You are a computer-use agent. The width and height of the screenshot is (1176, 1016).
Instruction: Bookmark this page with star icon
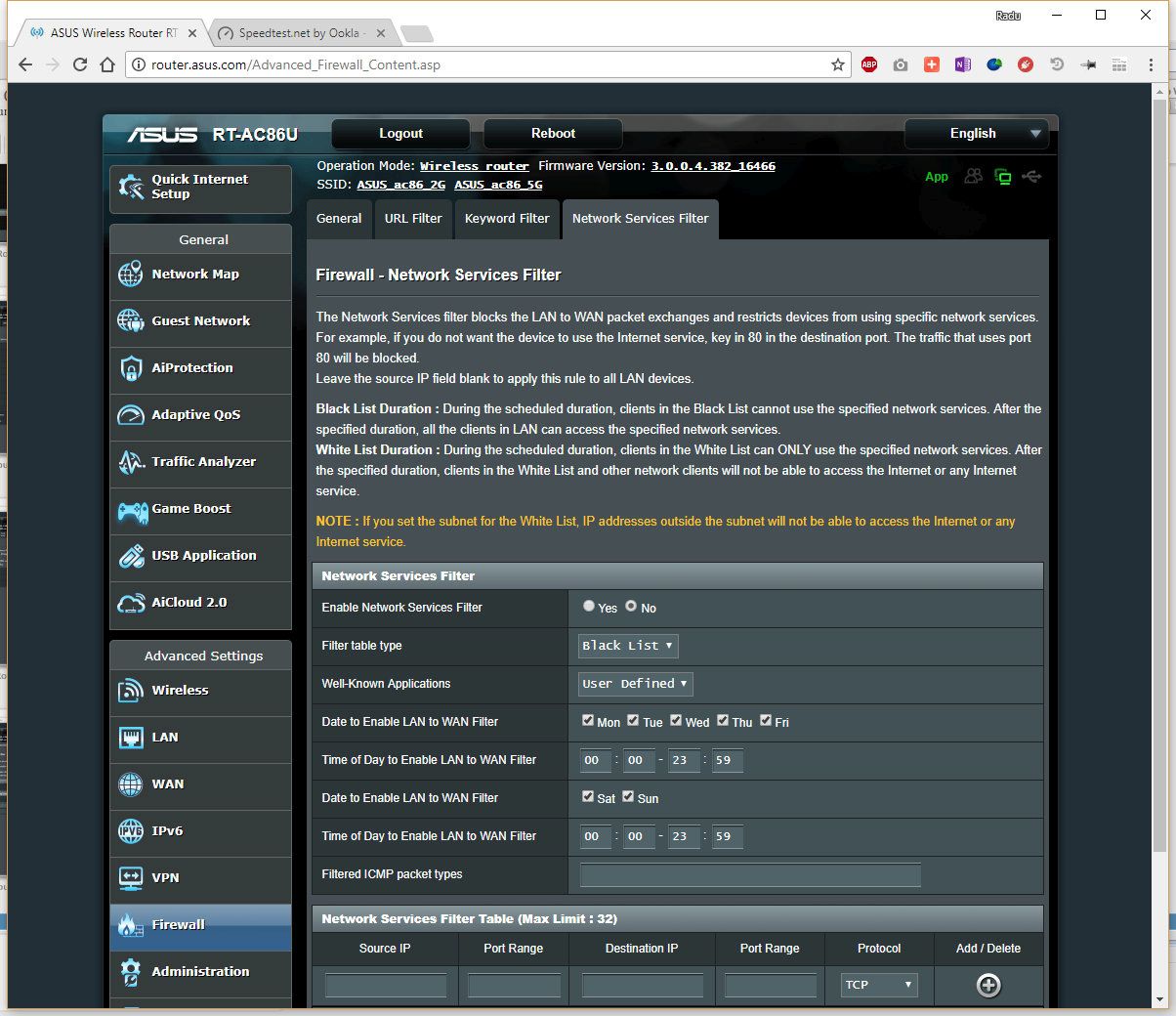[837, 64]
